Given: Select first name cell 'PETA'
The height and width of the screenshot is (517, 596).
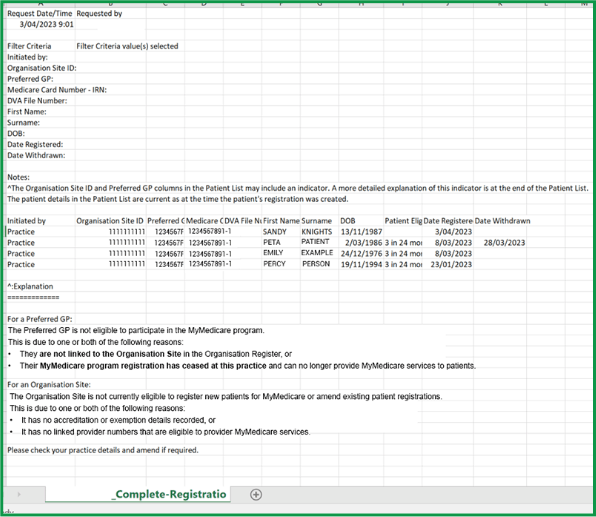Looking at the screenshot, I should [272, 243].
